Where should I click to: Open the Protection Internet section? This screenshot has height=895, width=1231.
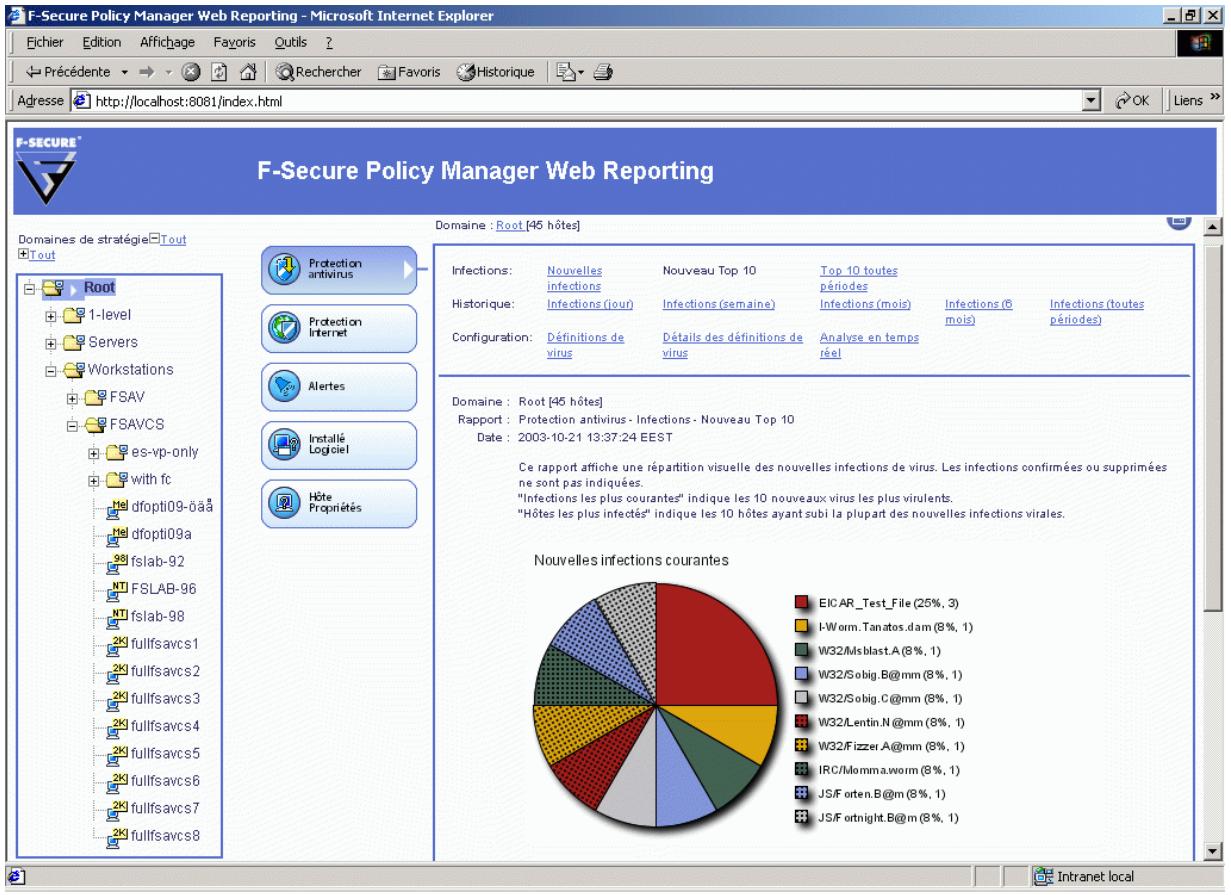[x=338, y=328]
